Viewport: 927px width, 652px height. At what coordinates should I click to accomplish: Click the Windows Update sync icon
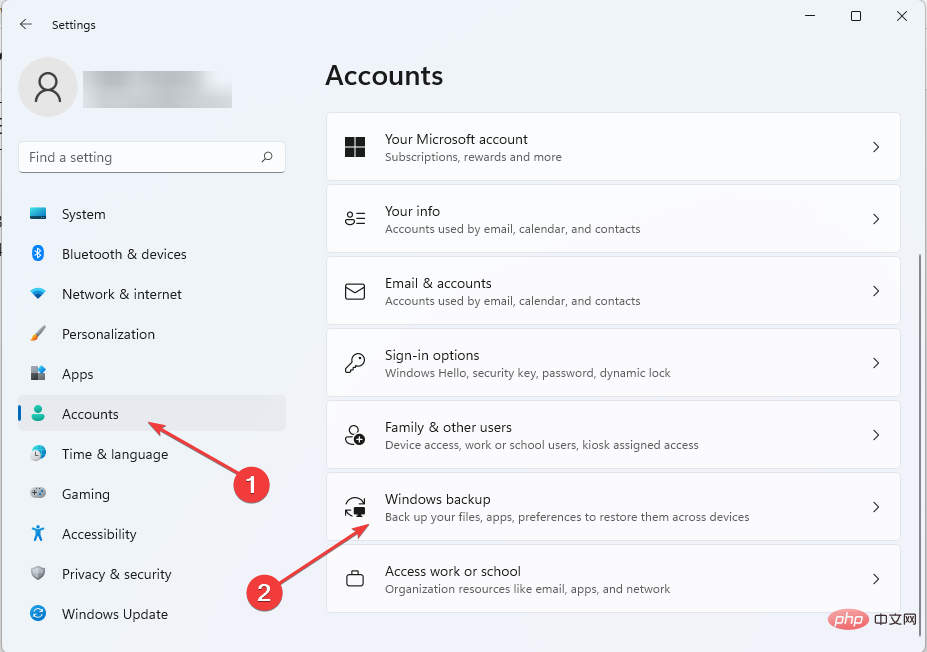tap(38, 614)
